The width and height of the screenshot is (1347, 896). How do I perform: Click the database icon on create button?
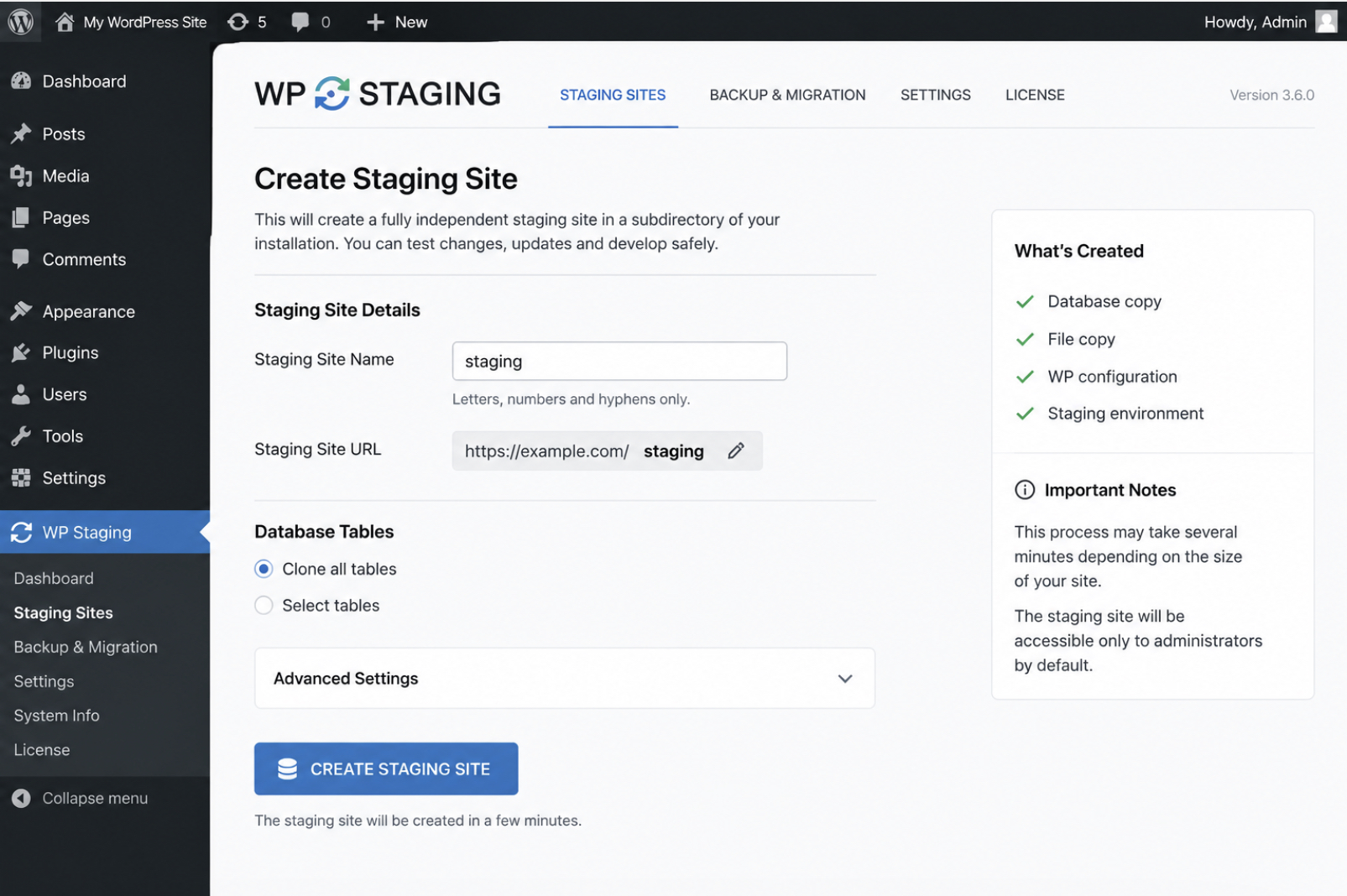point(287,769)
